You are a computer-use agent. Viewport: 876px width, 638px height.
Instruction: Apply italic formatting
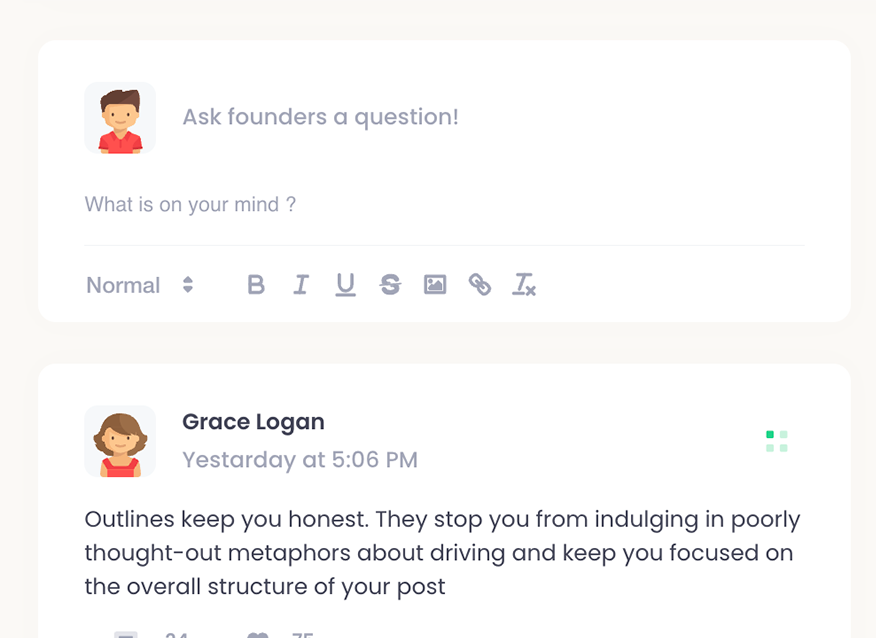tap(300, 285)
